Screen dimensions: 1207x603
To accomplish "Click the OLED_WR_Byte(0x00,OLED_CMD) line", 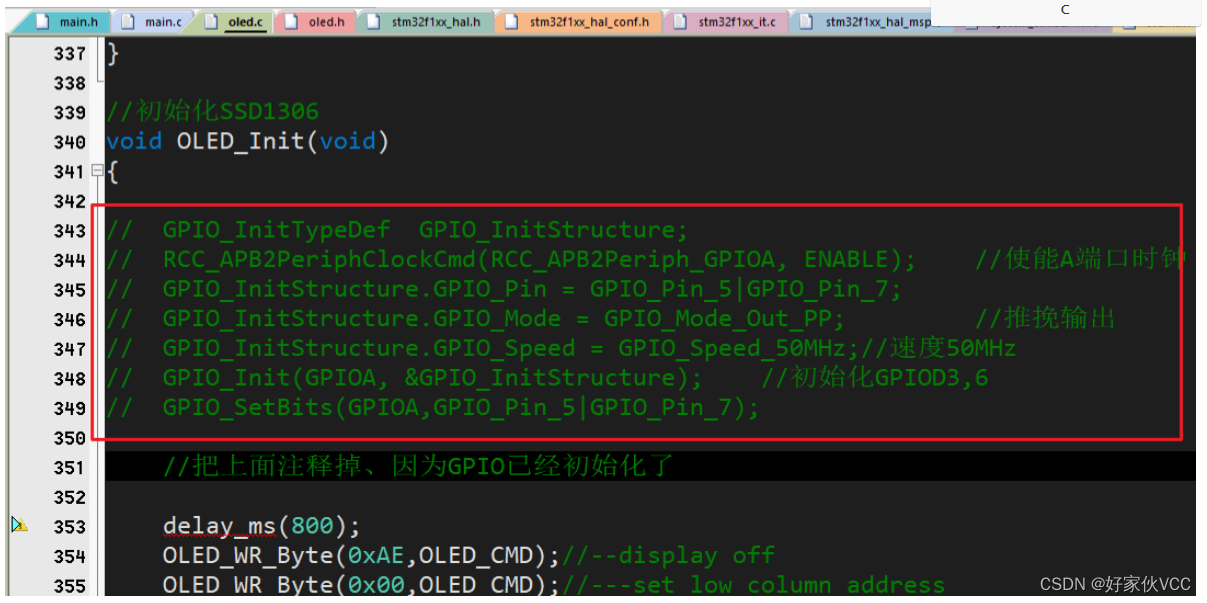I will pyautogui.click(x=361, y=584).
